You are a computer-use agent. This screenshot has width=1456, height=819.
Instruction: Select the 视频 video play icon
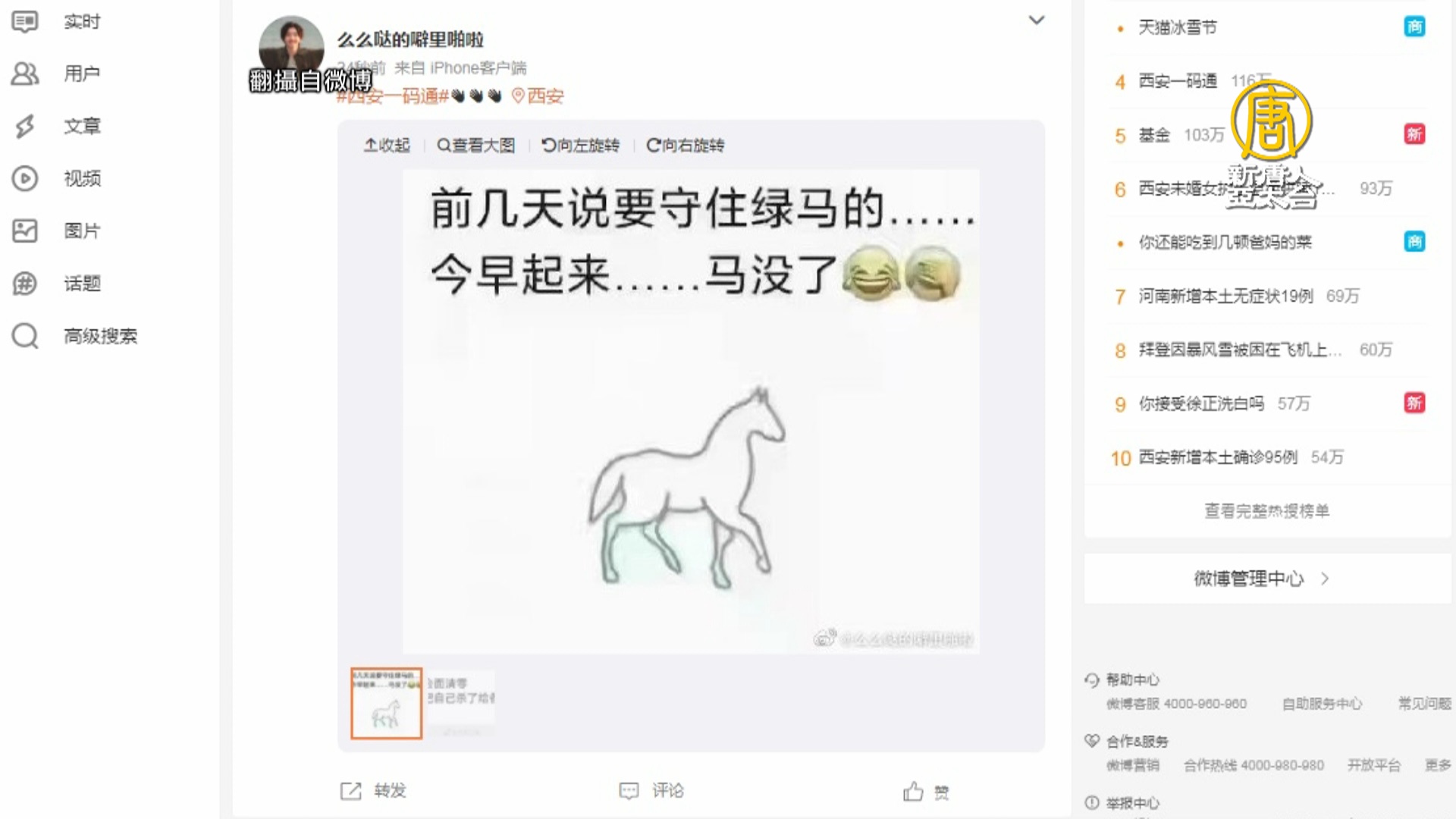coord(24,178)
